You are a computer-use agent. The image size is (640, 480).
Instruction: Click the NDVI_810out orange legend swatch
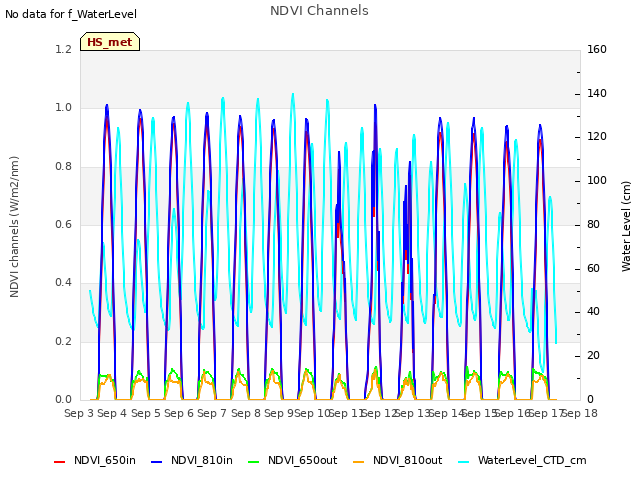pos(359,462)
